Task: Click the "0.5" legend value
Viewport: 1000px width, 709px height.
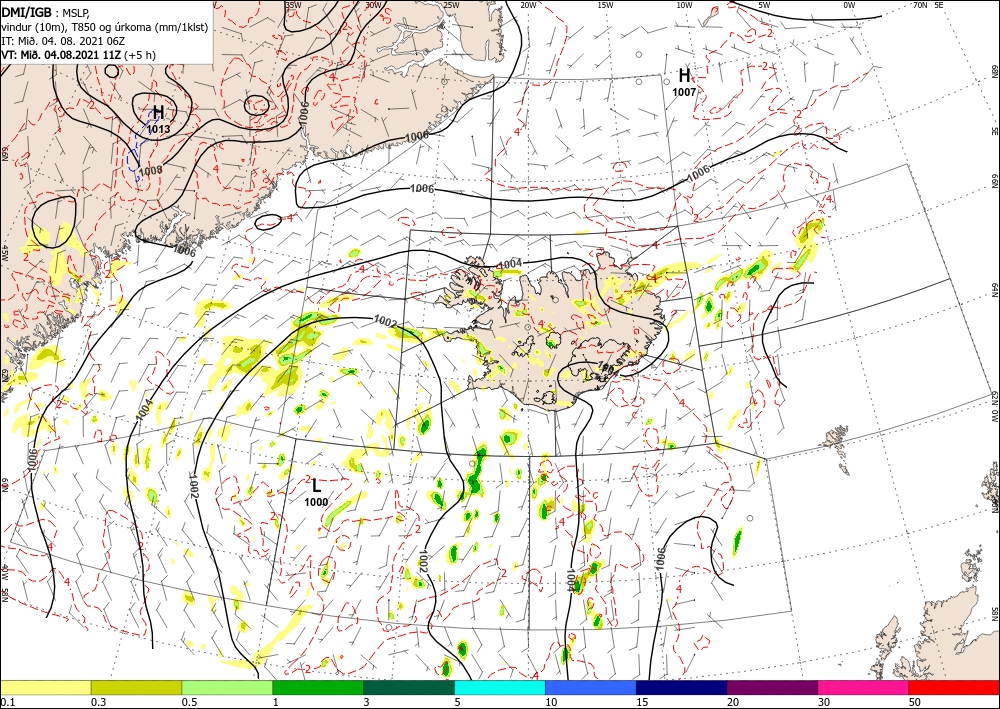Action: coord(188,702)
